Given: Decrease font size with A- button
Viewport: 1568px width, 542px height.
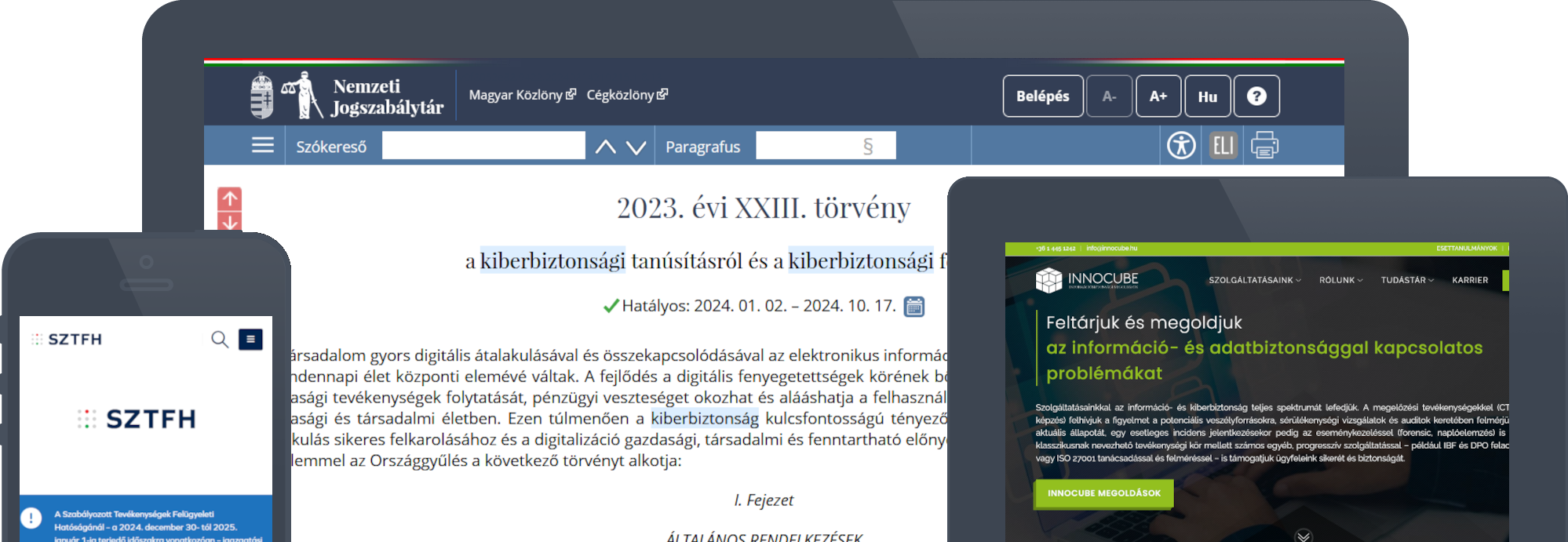Looking at the screenshot, I should click(1109, 96).
